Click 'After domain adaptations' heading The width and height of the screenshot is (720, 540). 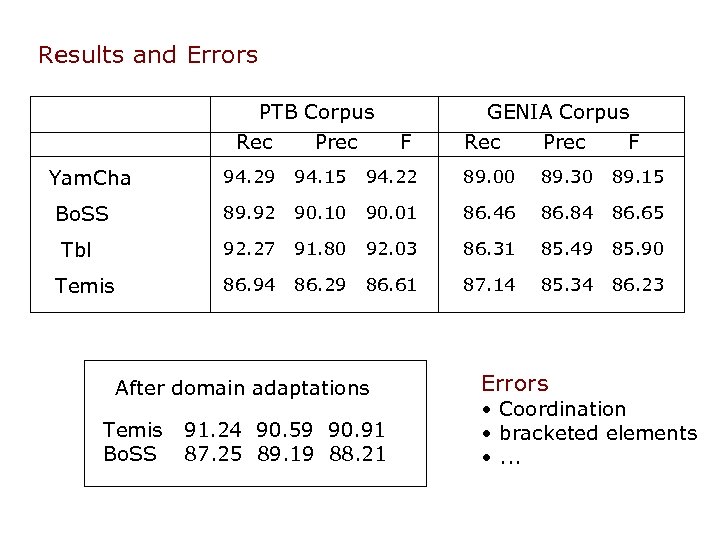tap(242, 387)
